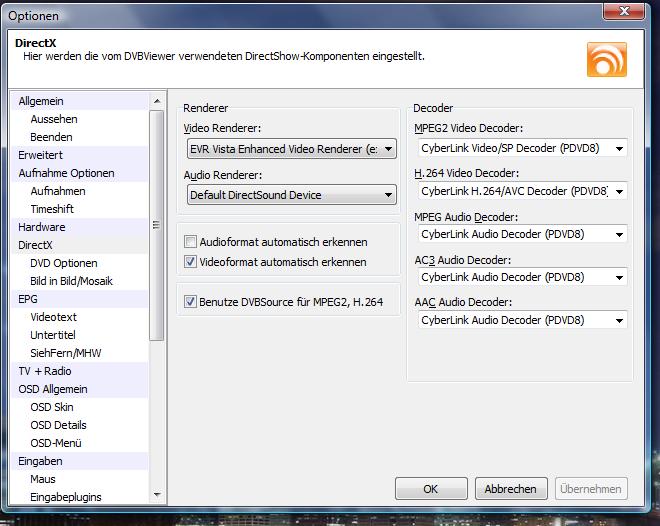
Task: Click the orange DVBViewer logo icon
Action: click(x=607, y=59)
